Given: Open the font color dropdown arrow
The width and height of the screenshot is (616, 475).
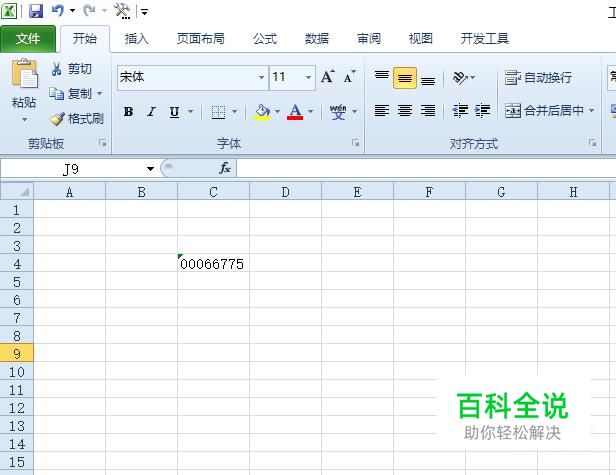Looking at the screenshot, I should pos(310,112).
